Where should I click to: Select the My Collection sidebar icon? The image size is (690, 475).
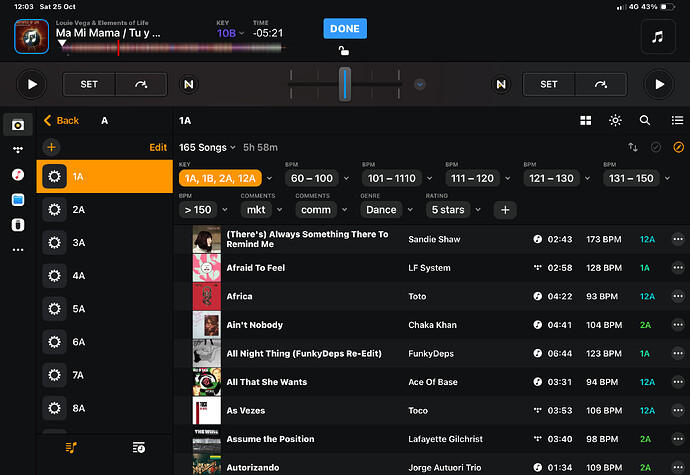click(18, 125)
